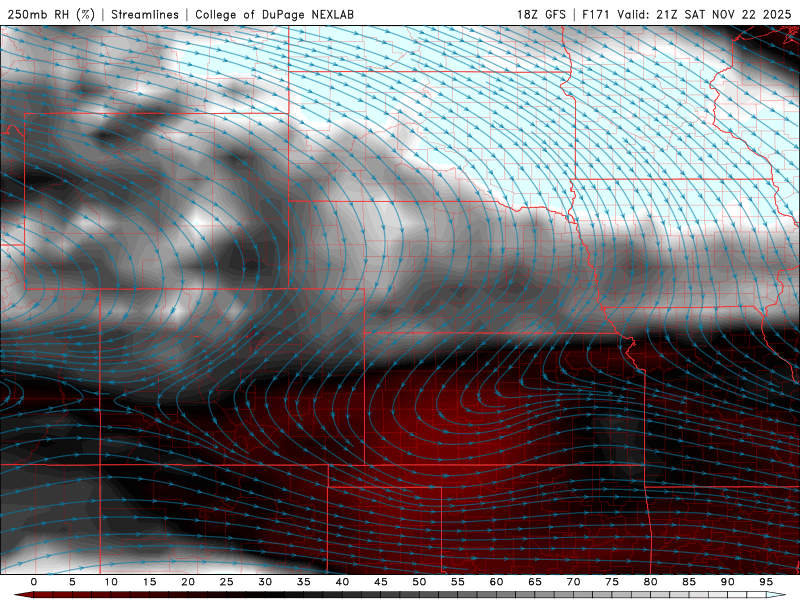Image resolution: width=800 pixels, height=600 pixels.
Task: Click the '50' colorbar scale label
Action: point(419,582)
